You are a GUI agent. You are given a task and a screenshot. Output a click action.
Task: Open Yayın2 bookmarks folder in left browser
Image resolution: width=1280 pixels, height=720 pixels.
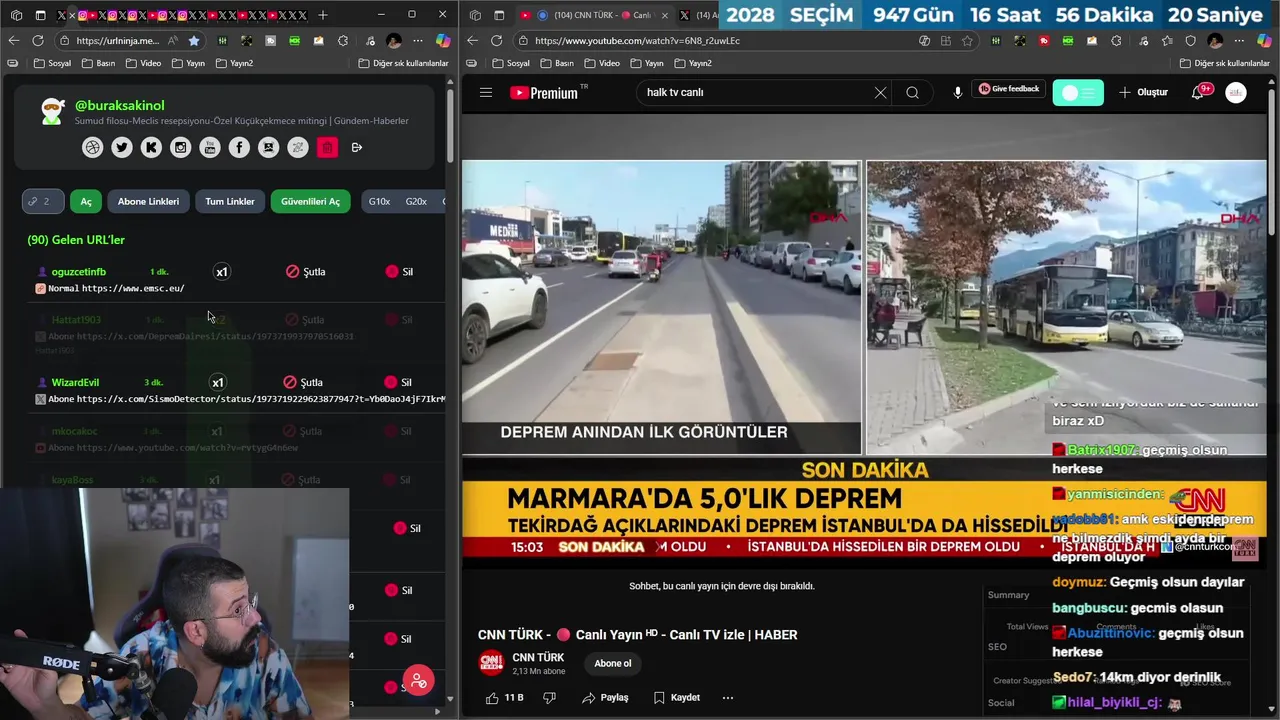pyautogui.click(x=234, y=63)
